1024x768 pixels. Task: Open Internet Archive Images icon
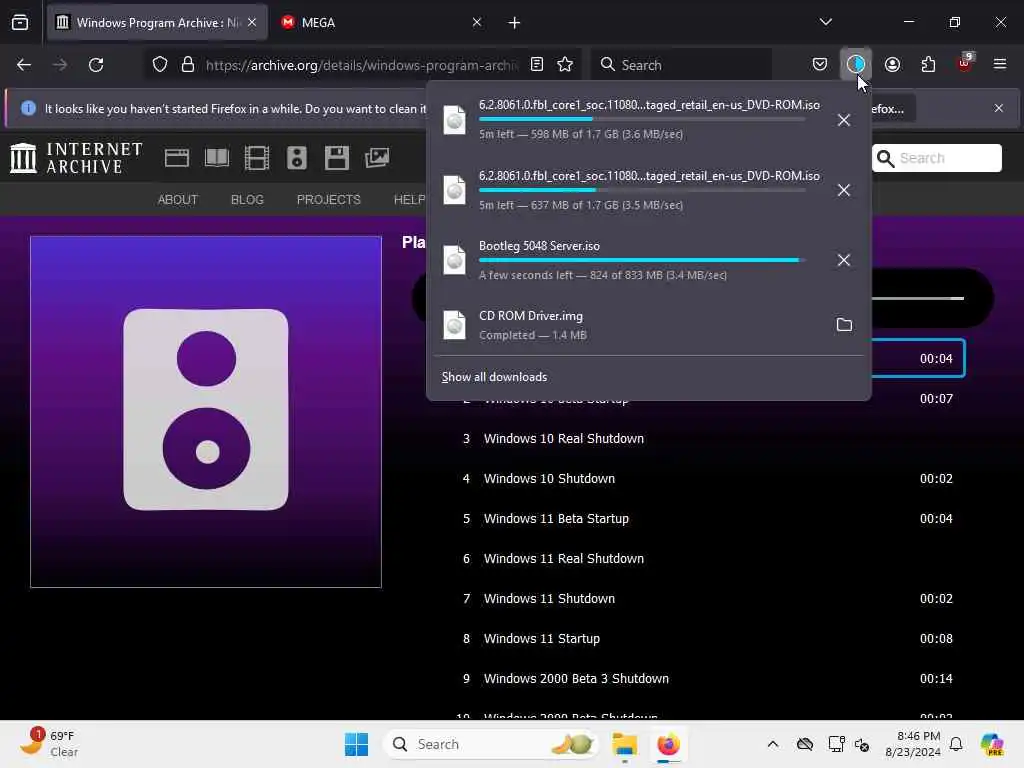point(377,157)
